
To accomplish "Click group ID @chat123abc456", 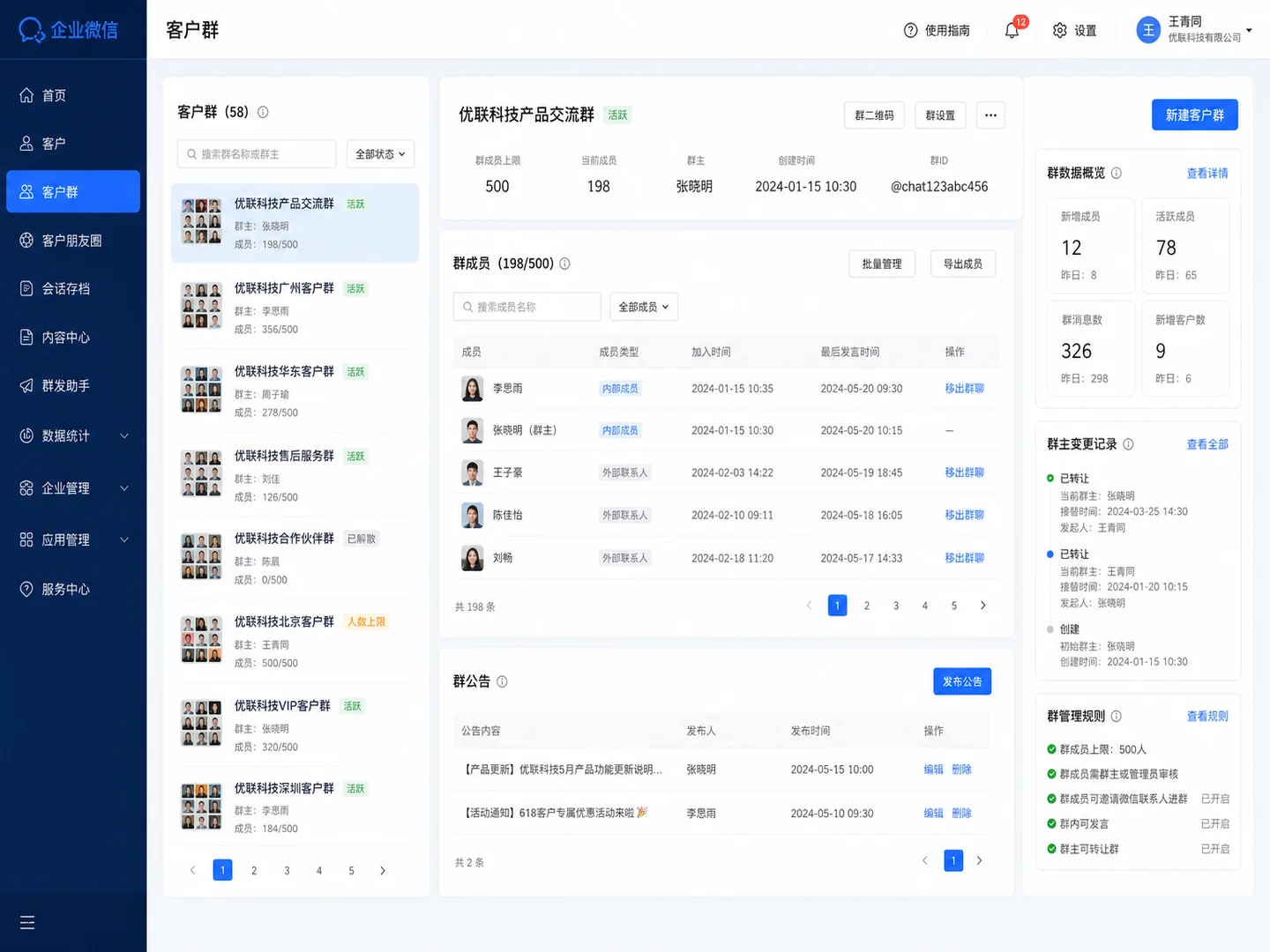I will coord(939,187).
